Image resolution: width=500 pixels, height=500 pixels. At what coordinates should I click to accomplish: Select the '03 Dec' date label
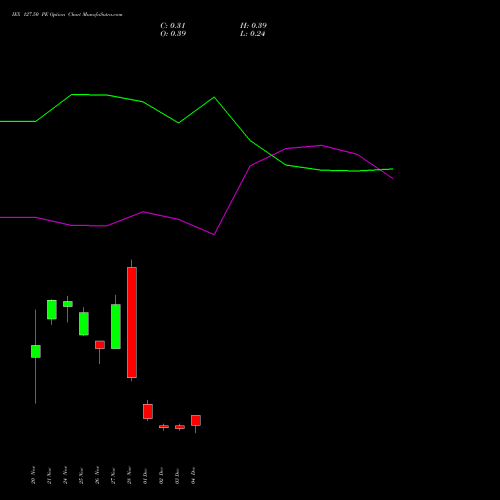[x=177, y=475]
